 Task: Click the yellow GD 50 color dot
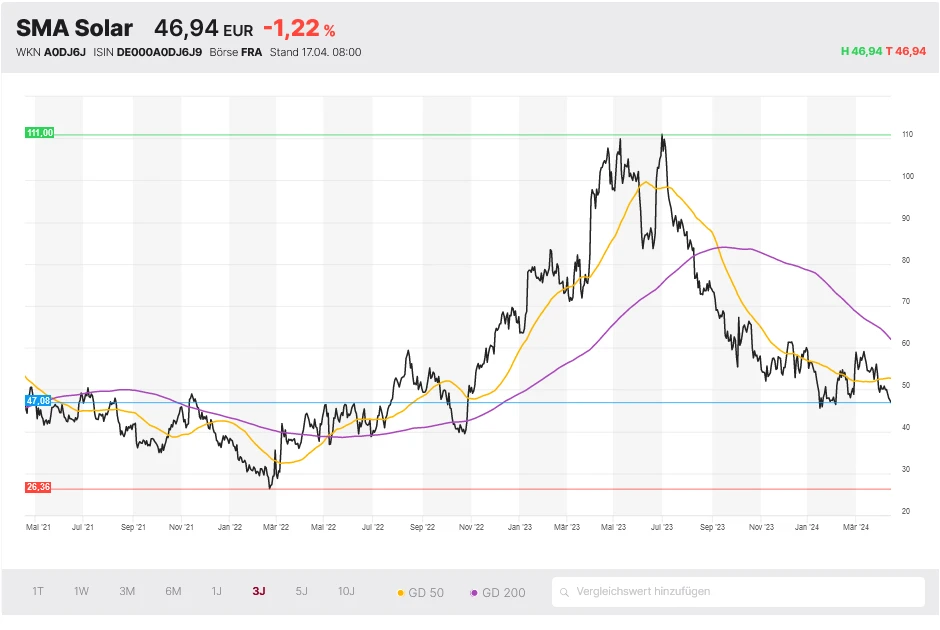point(402,593)
